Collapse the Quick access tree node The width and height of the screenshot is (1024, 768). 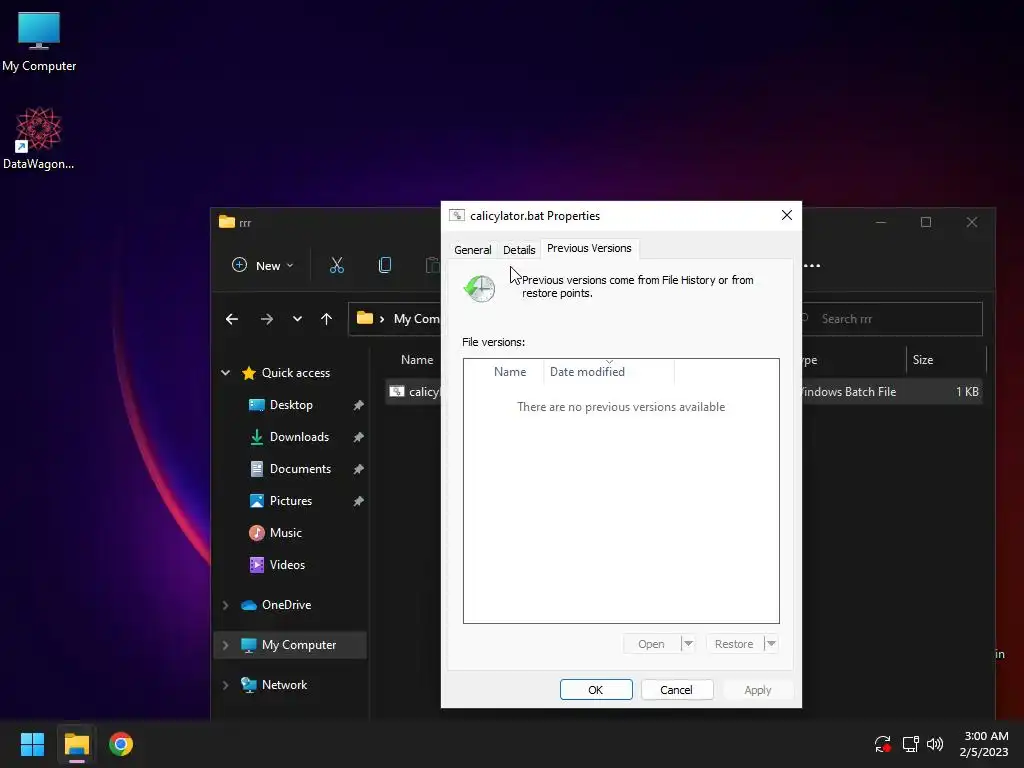pos(225,373)
